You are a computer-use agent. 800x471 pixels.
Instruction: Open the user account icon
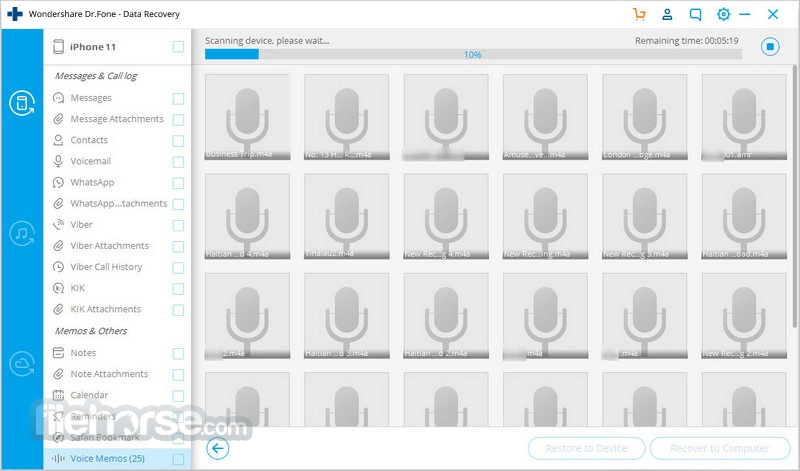pyautogui.click(x=667, y=14)
